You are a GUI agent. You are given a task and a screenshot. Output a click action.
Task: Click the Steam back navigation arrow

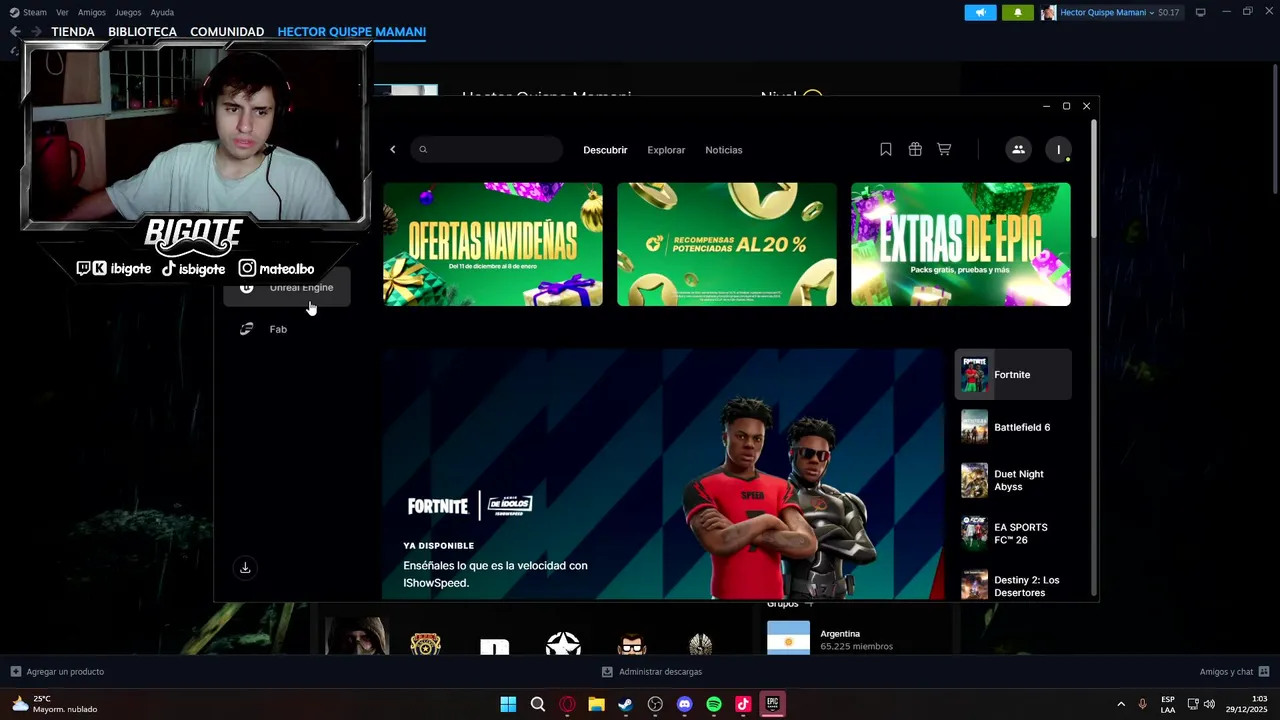point(15,32)
